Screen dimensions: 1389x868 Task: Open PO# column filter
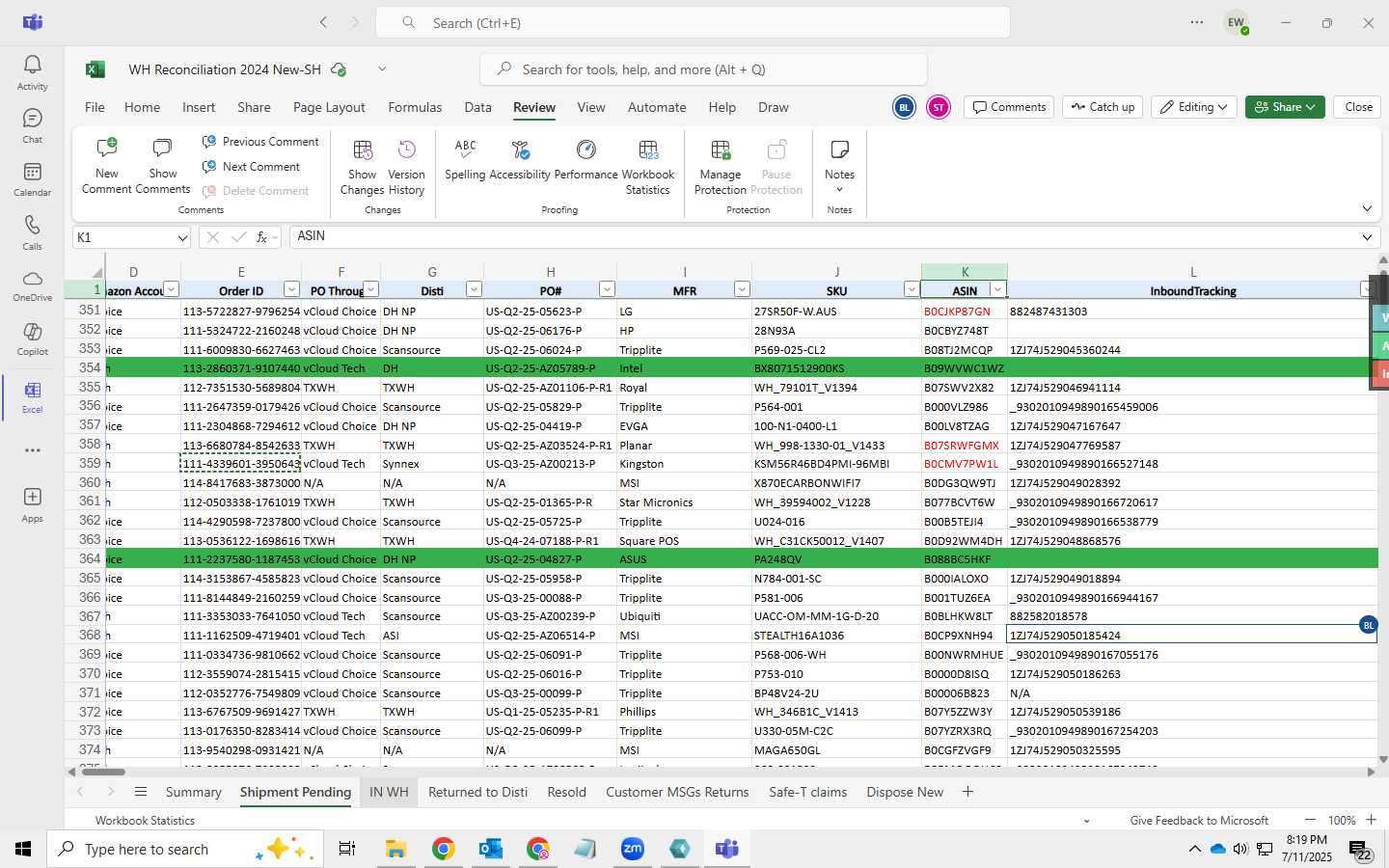point(607,289)
